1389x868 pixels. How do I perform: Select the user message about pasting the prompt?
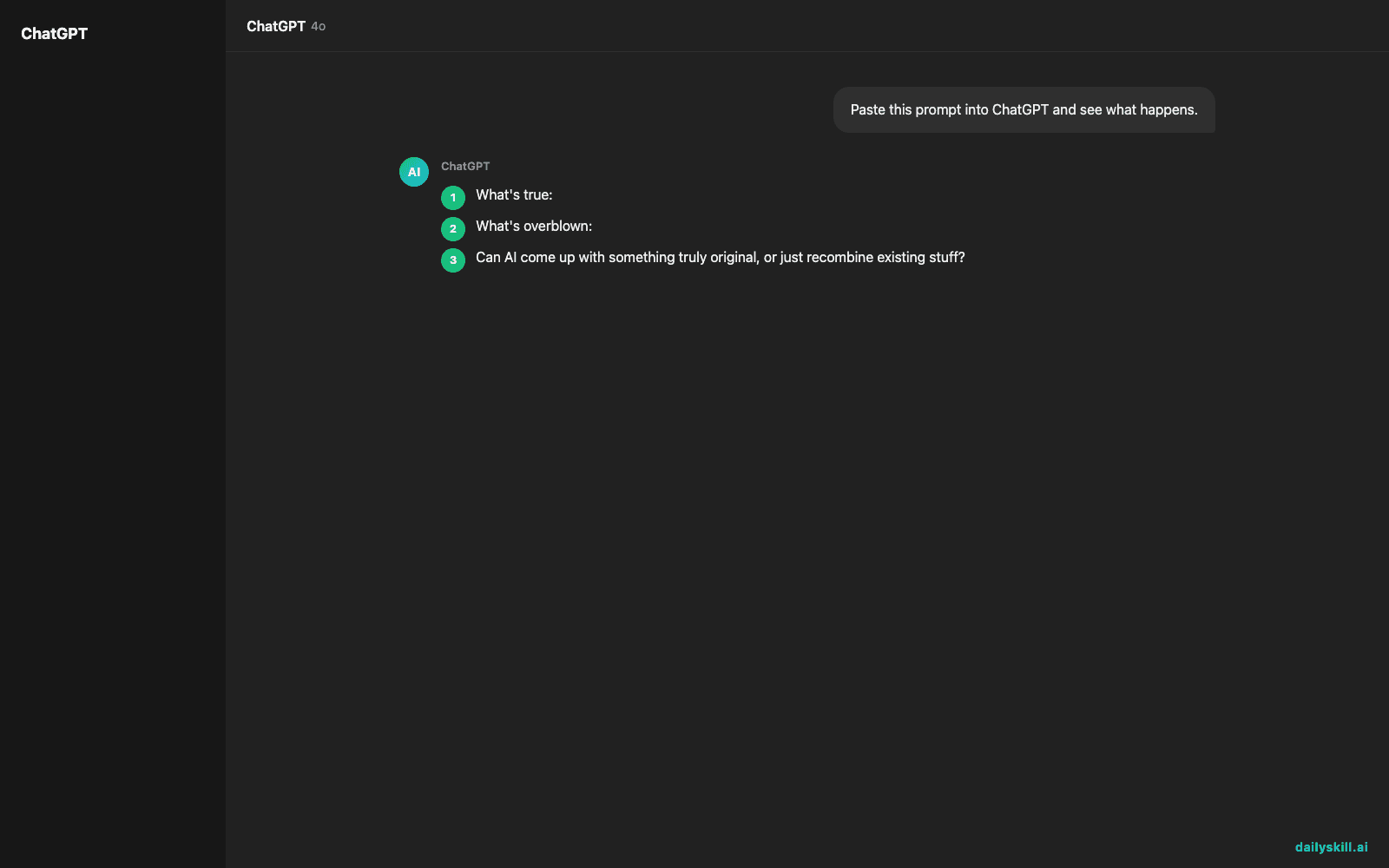pos(1024,109)
